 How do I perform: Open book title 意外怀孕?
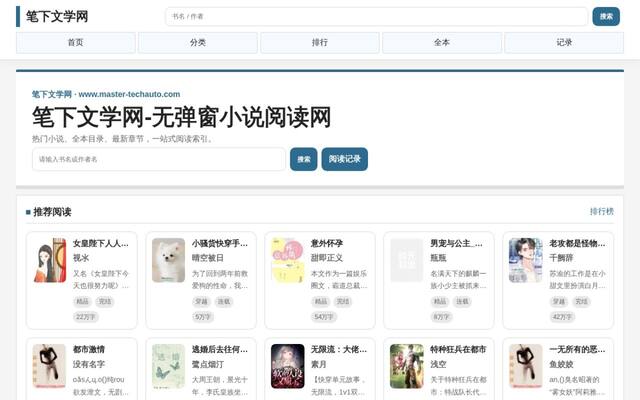[x=327, y=244]
